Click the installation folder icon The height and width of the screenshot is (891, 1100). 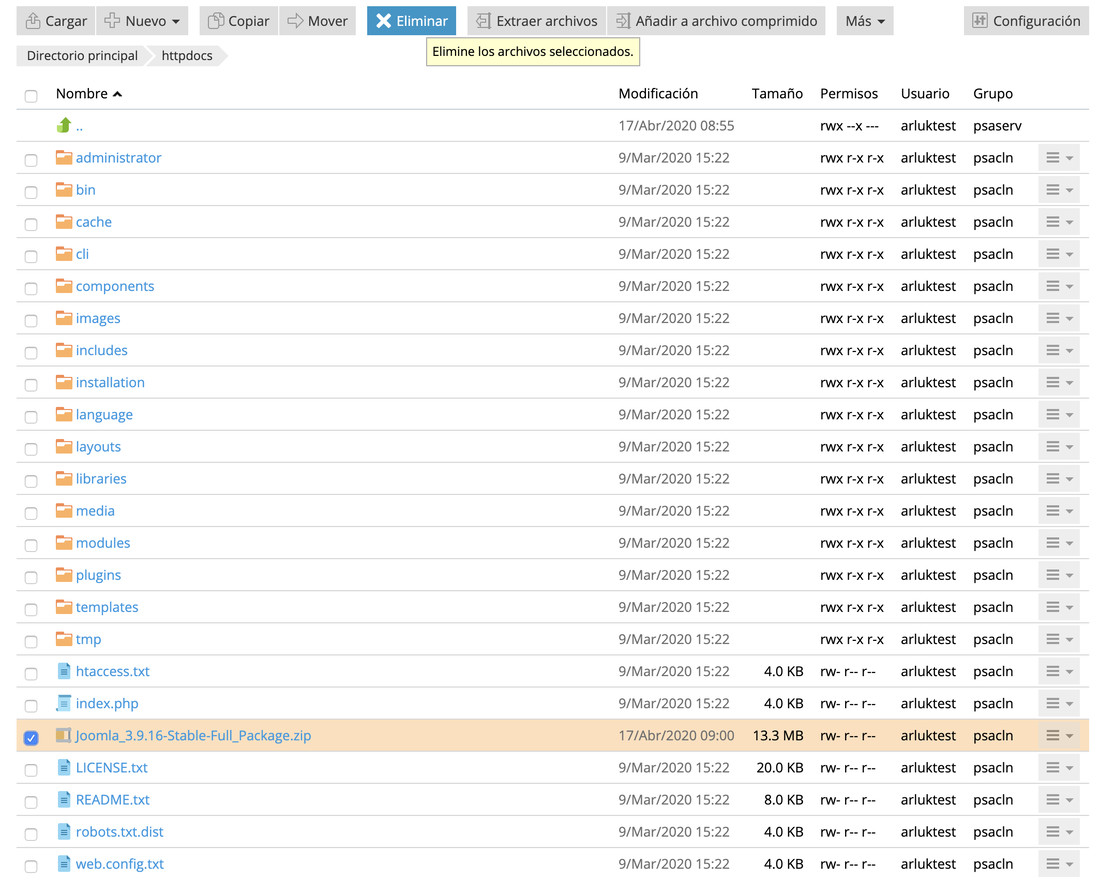(x=64, y=382)
